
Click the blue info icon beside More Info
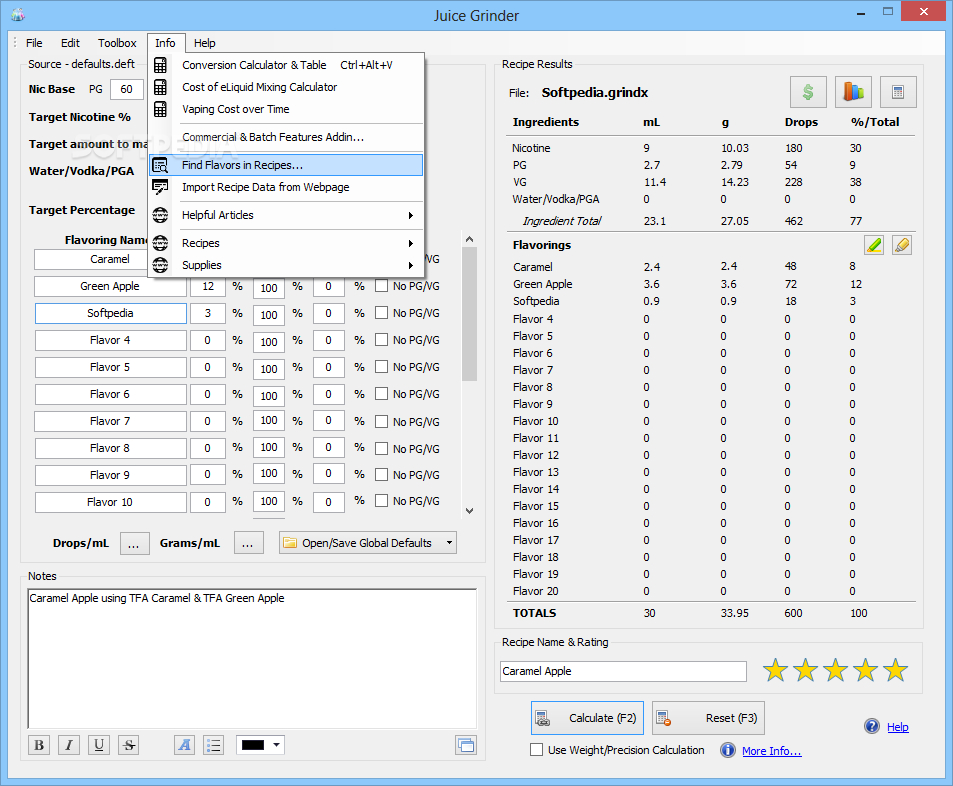click(x=728, y=750)
